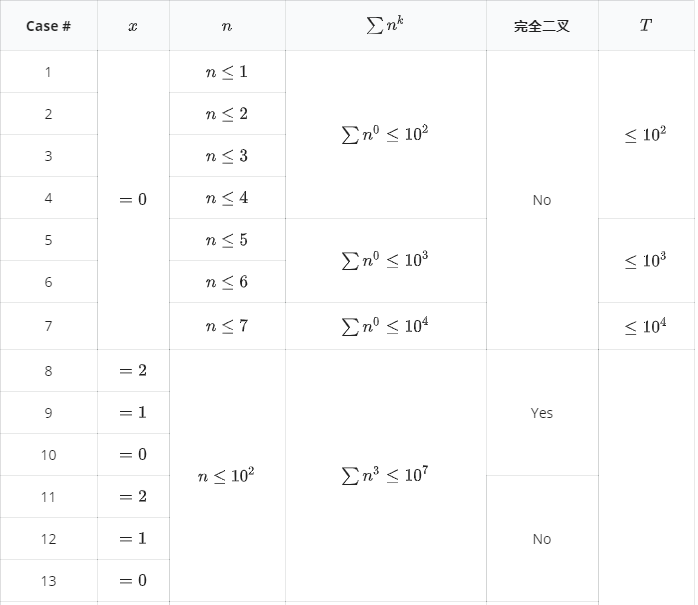Click the ∑n⁰ ≤ 10³ cell
The image size is (698, 605).
tap(385, 260)
